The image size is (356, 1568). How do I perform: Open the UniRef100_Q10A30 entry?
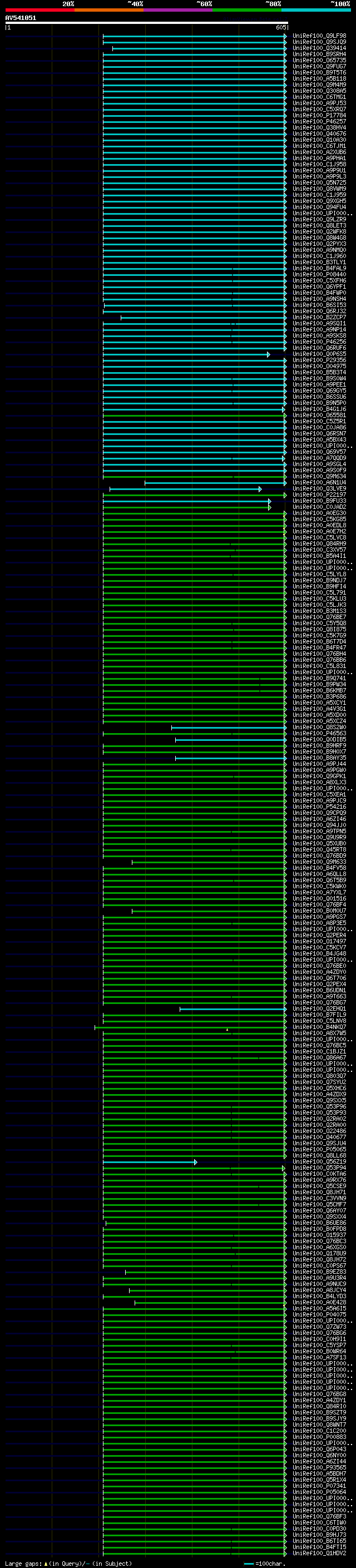coord(319,140)
